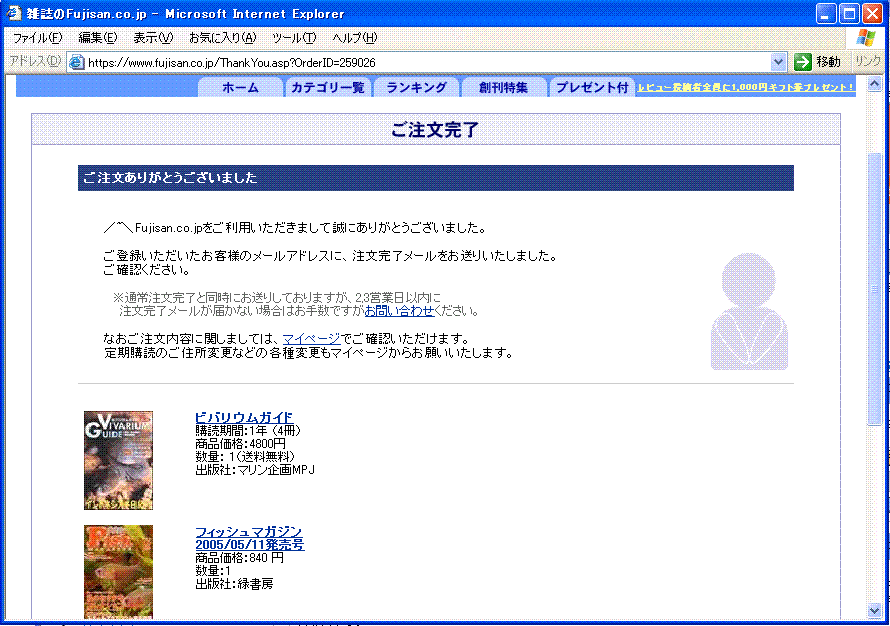890x626 pixels.
Task: Click the vertical scrollbar thumb
Action: pyautogui.click(x=874, y=288)
